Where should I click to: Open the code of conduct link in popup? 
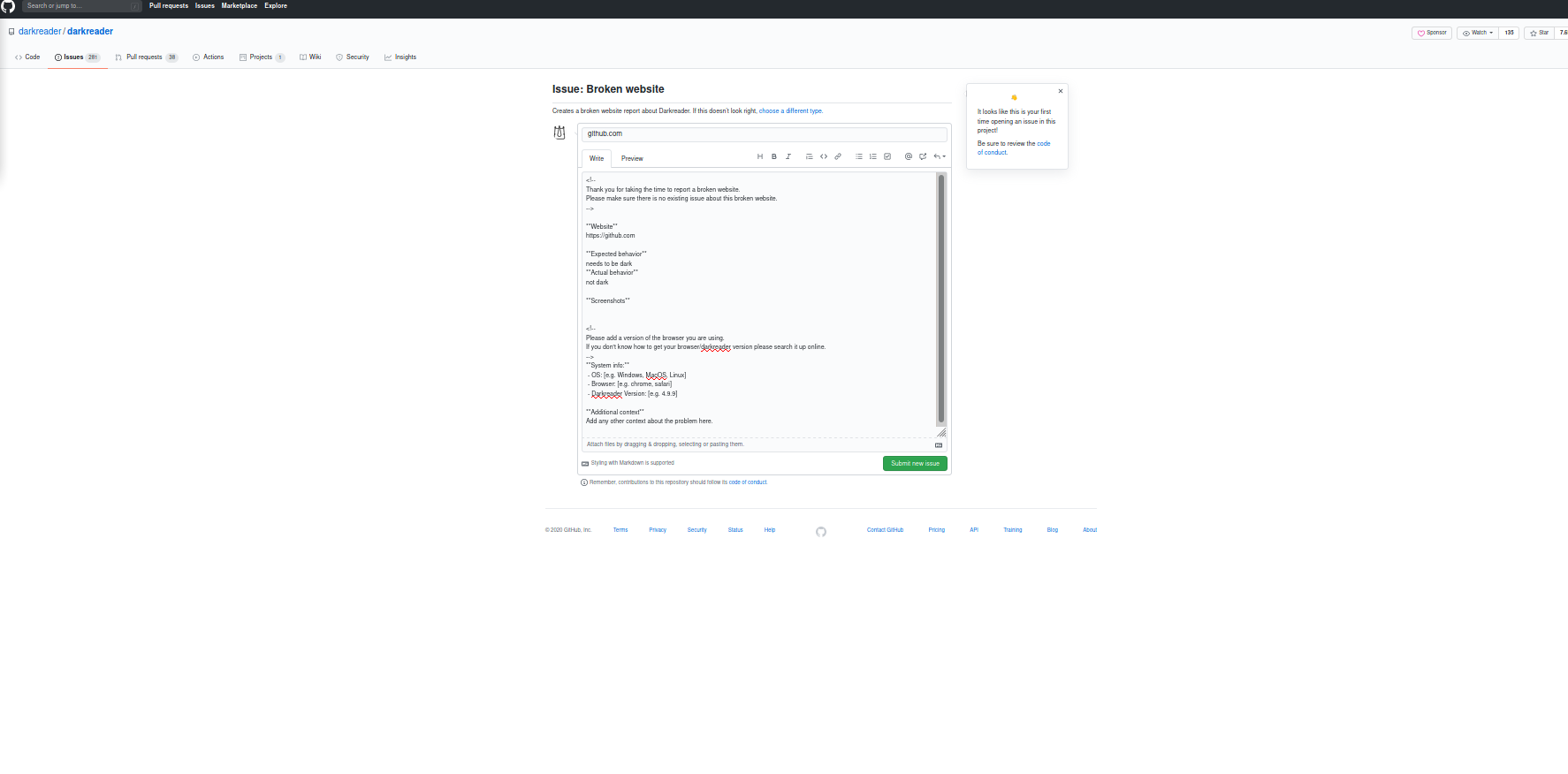1014,148
